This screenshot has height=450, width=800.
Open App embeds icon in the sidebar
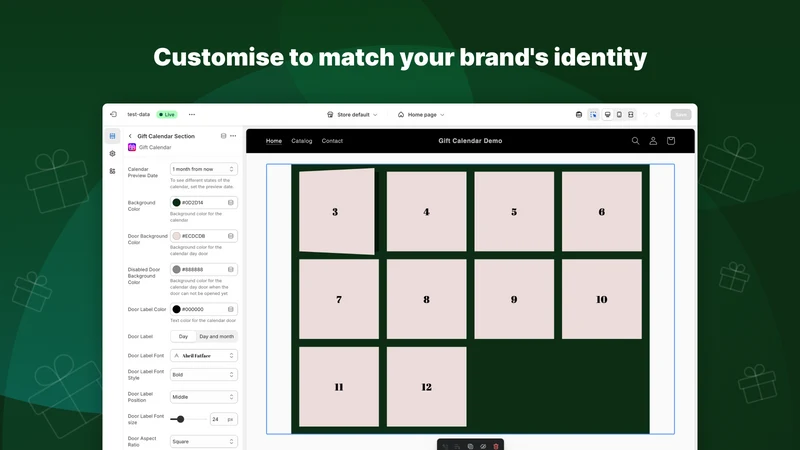pyautogui.click(x=112, y=171)
